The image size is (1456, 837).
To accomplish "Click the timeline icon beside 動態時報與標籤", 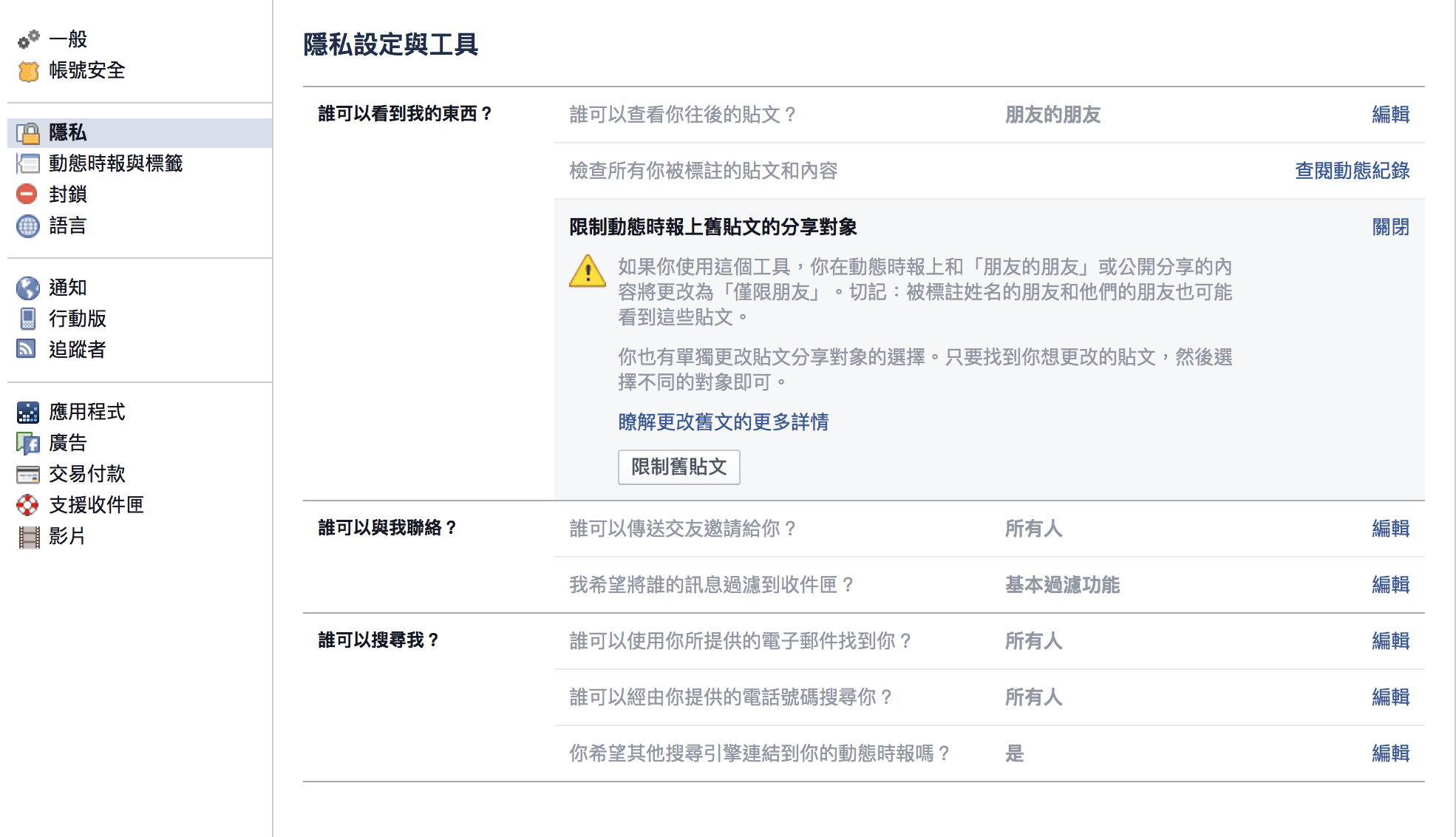I will [28, 163].
